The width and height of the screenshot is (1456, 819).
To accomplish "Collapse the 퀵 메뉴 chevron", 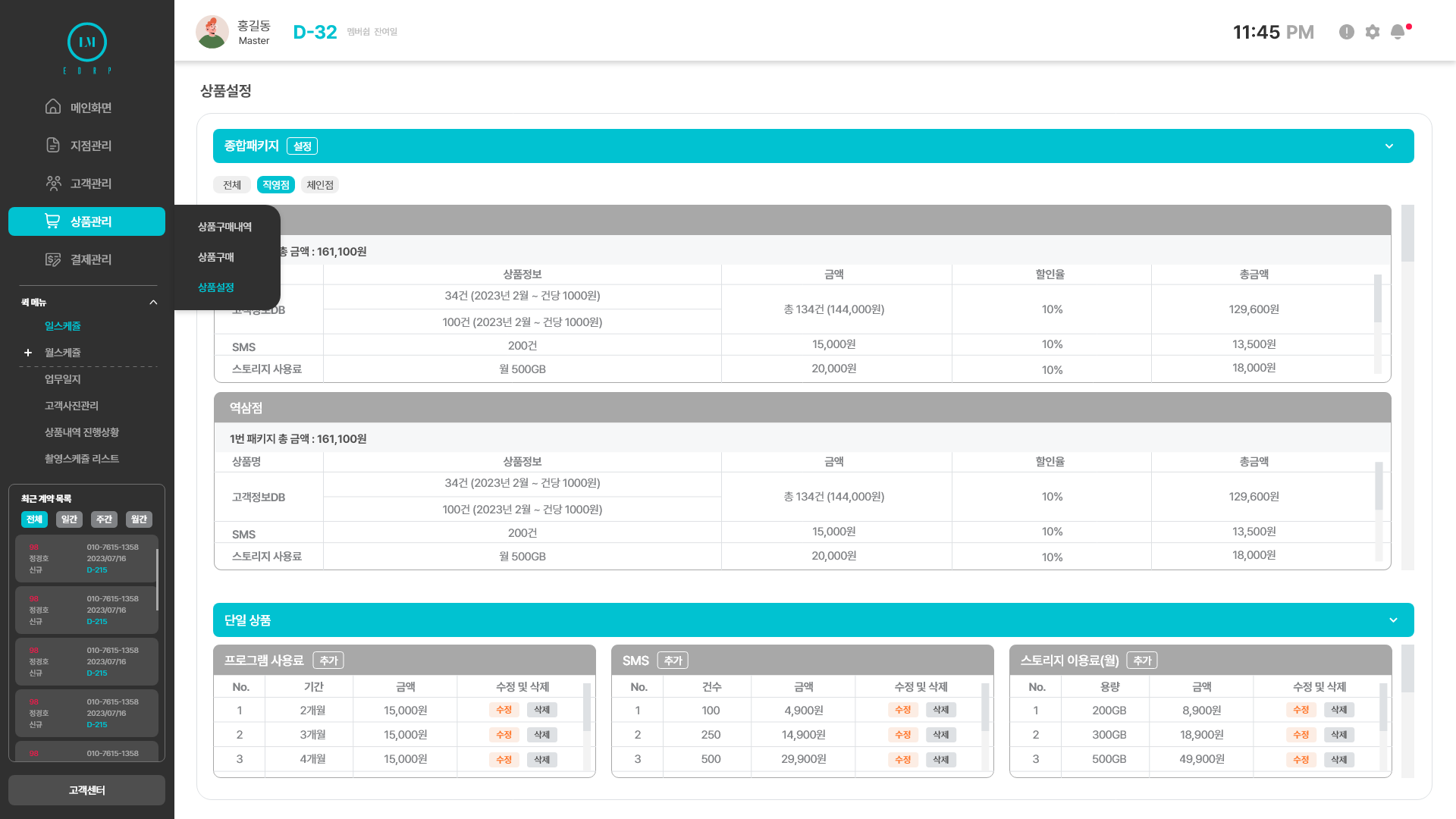I will click(x=153, y=303).
